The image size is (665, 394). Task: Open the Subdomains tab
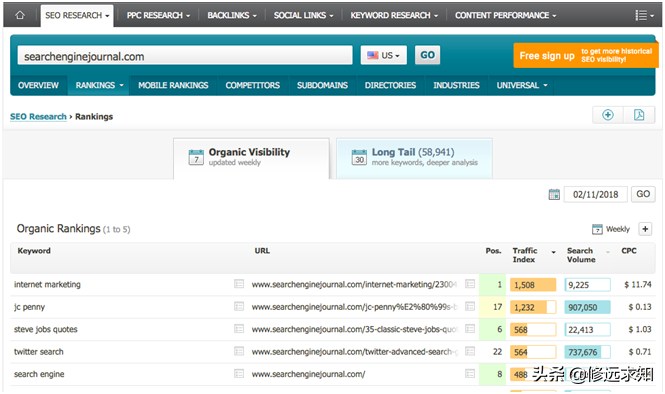click(x=322, y=85)
